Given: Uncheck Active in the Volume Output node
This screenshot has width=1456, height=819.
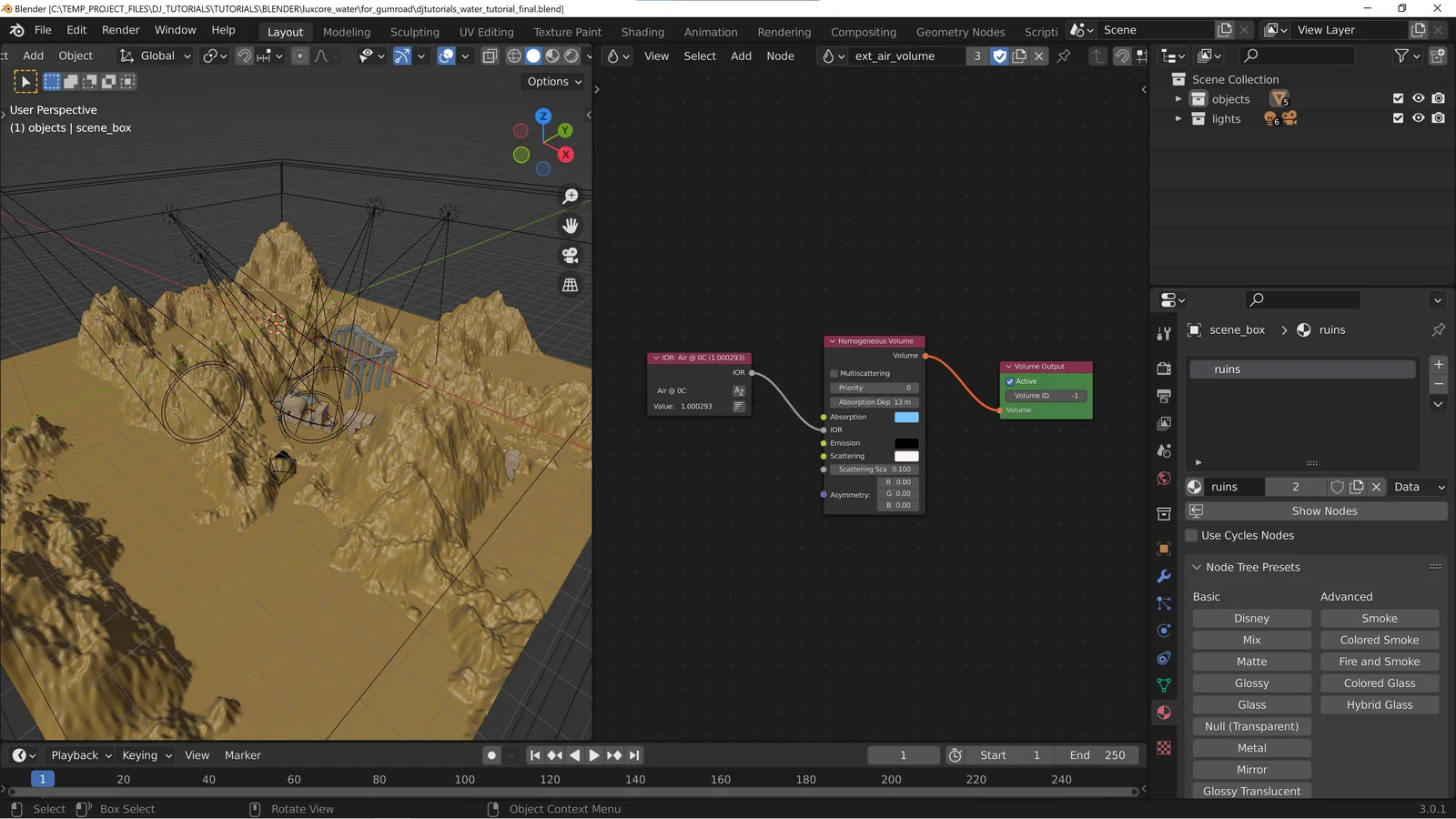Looking at the screenshot, I should (1010, 381).
